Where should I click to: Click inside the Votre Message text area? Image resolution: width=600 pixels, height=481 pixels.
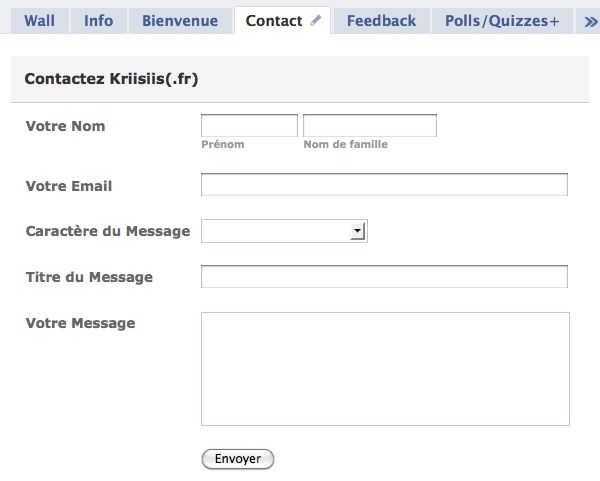point(385,369)
